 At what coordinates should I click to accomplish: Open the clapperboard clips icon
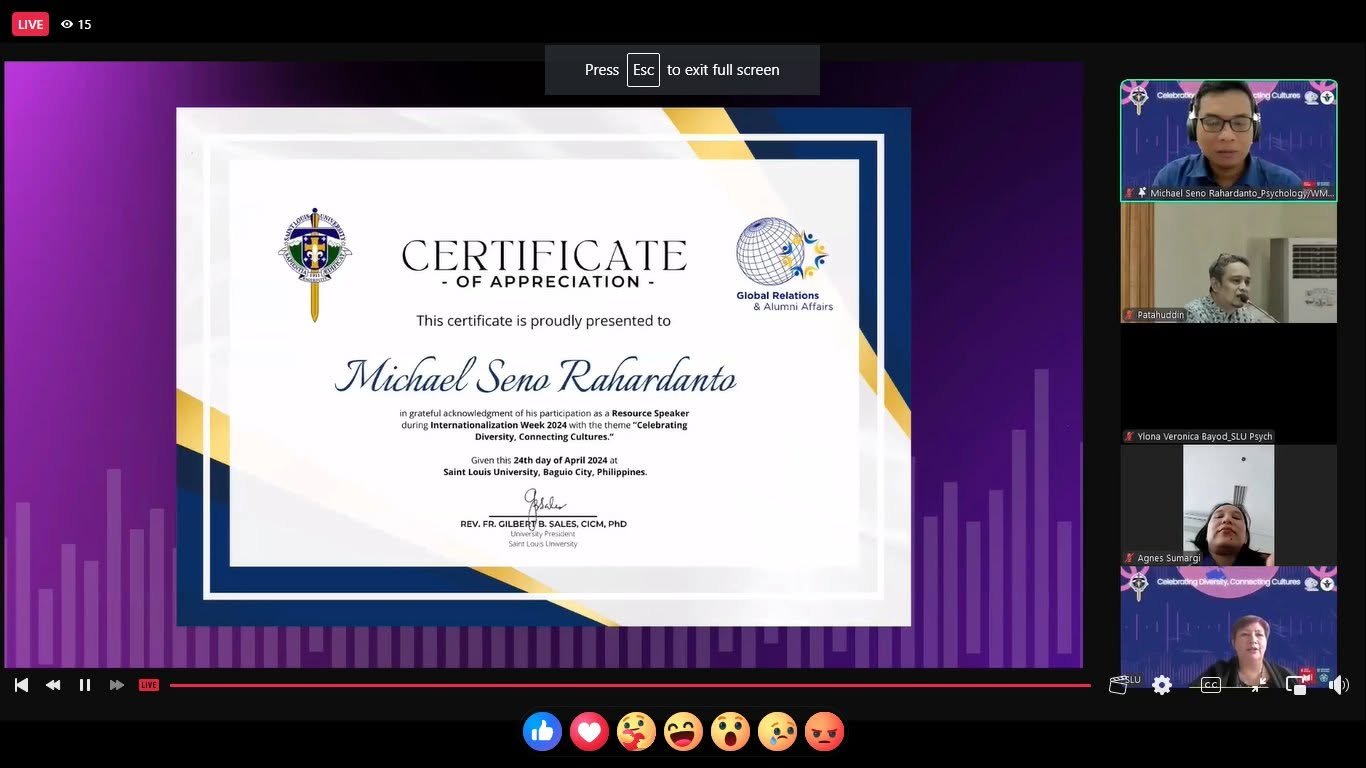(1119, 685)
